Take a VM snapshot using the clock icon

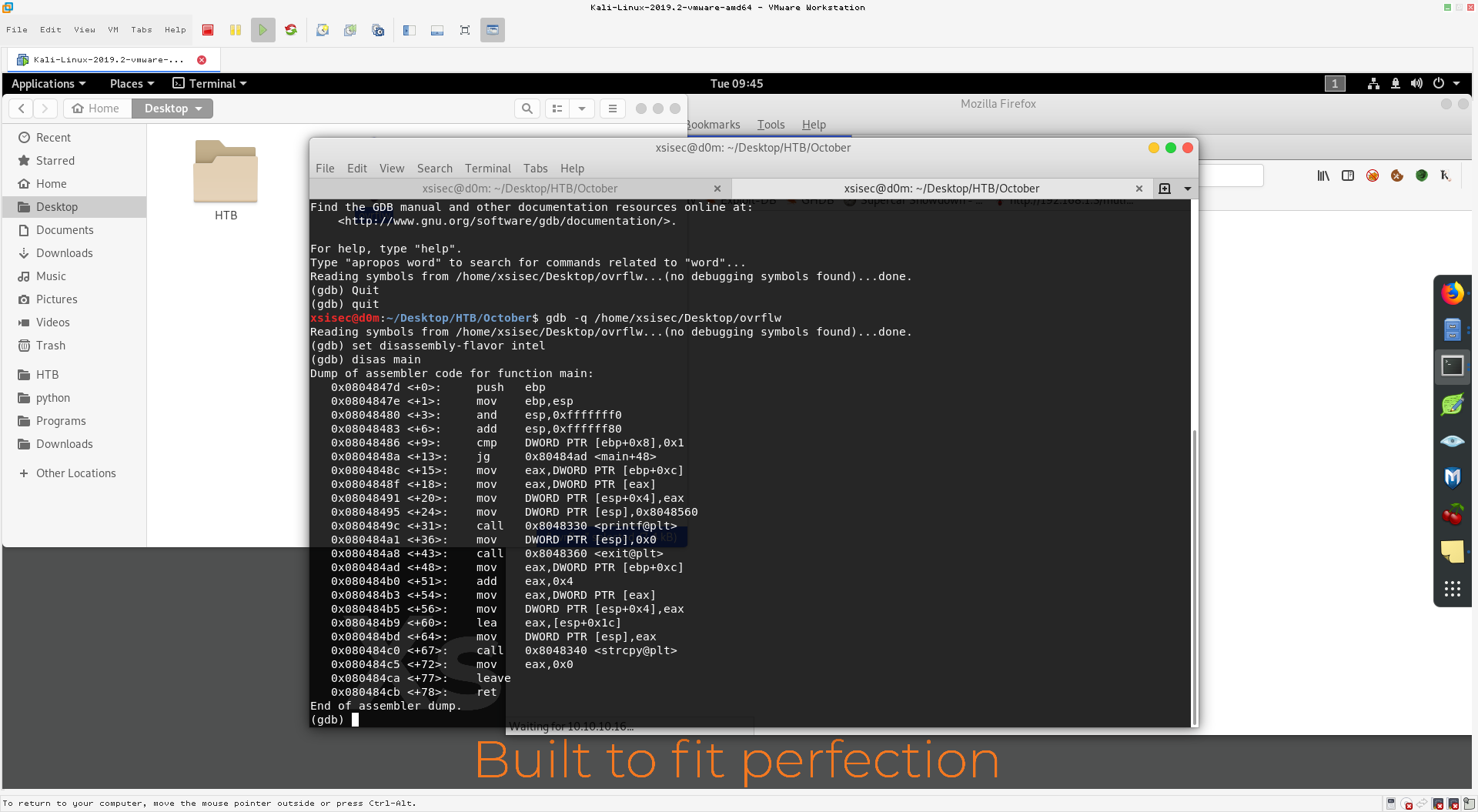pyautogui.click(x=323, y=30)
